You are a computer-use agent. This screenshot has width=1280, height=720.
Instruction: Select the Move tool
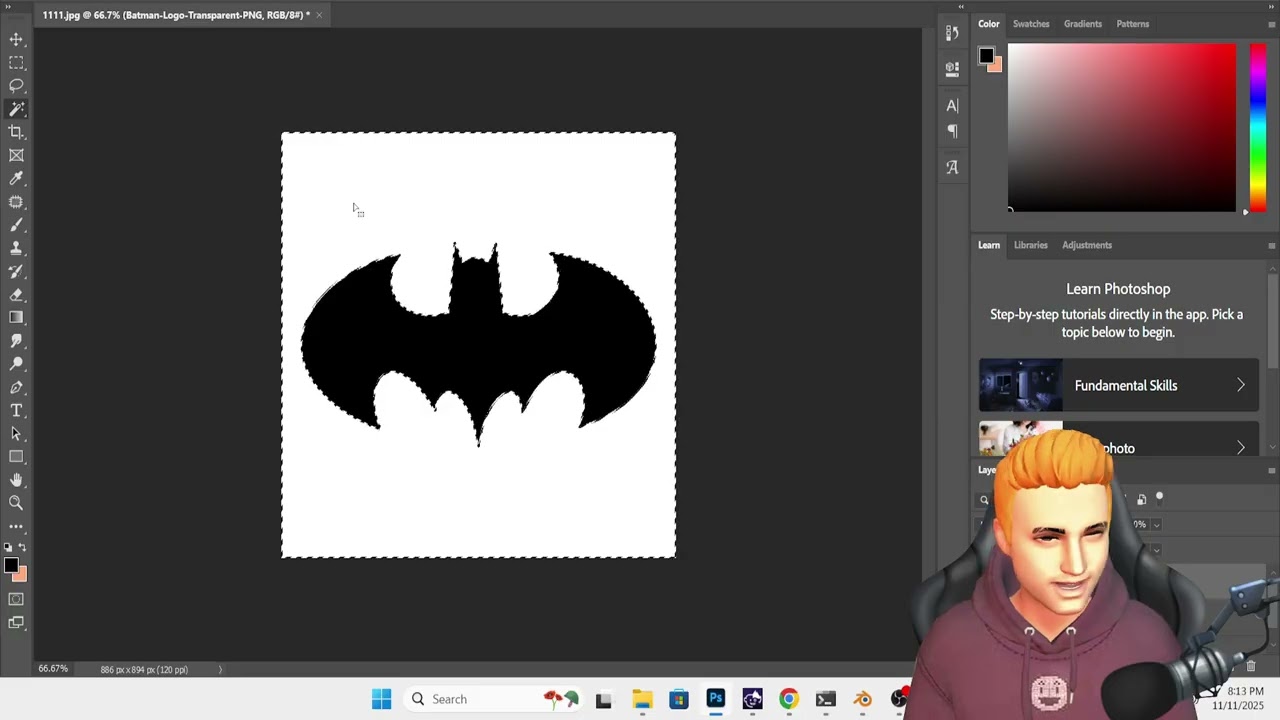[16, 39]
